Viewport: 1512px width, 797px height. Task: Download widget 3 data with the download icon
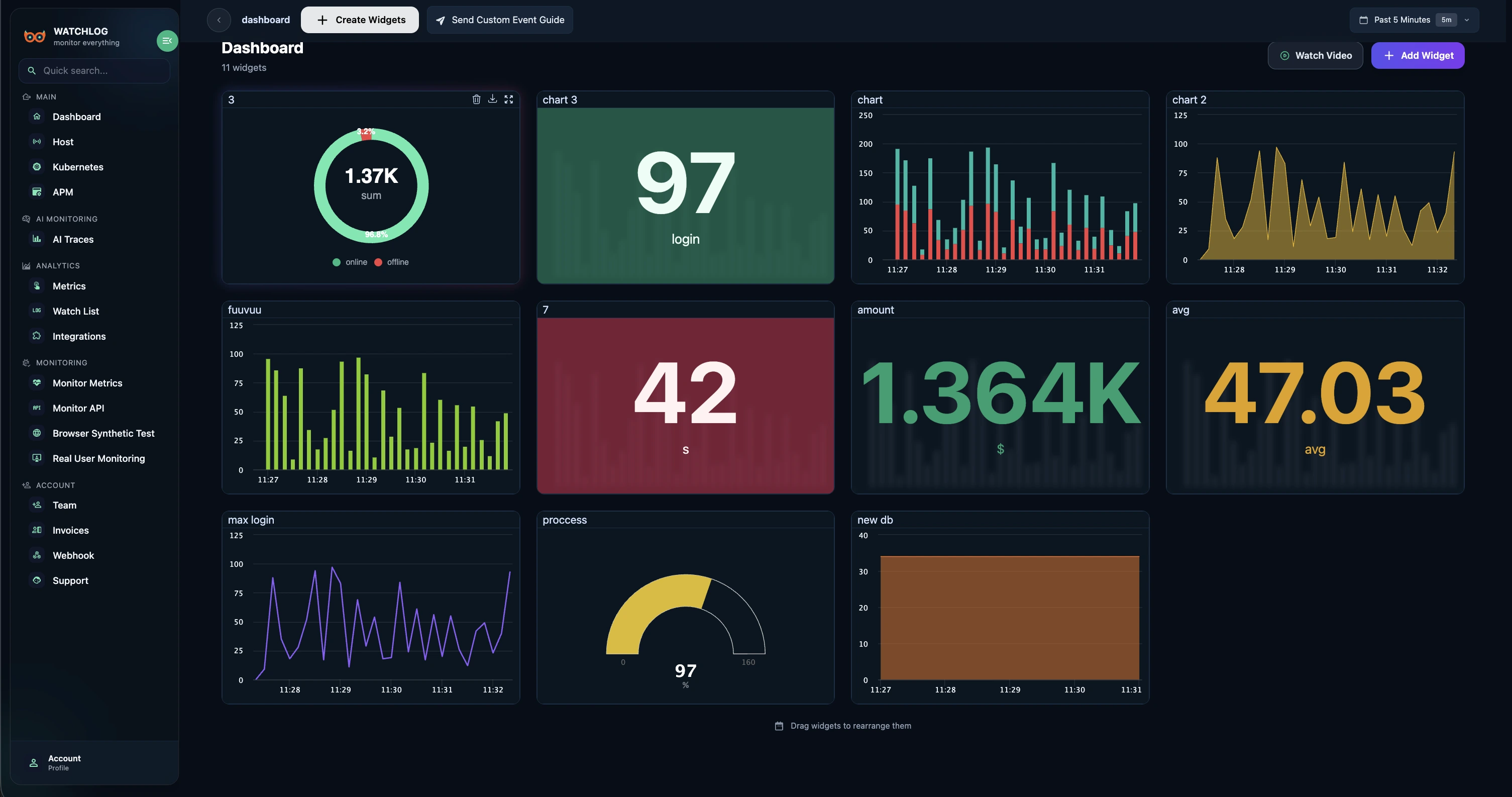coord(492,99)
